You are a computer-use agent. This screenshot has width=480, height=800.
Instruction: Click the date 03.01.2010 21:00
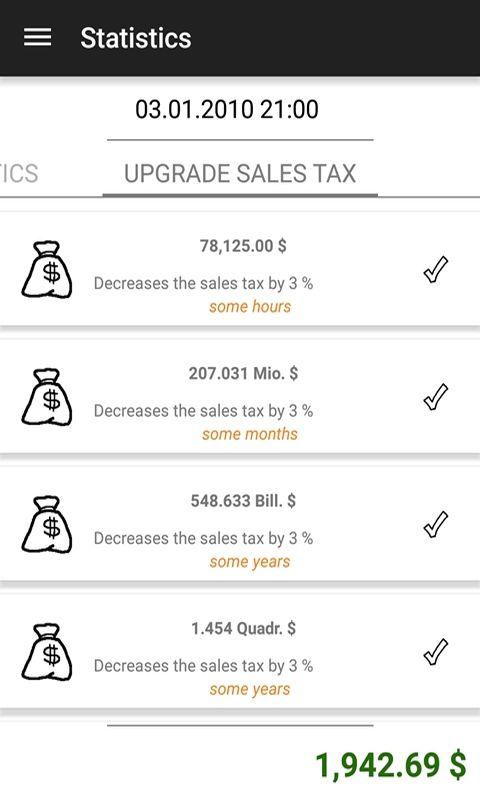[227, 109]
